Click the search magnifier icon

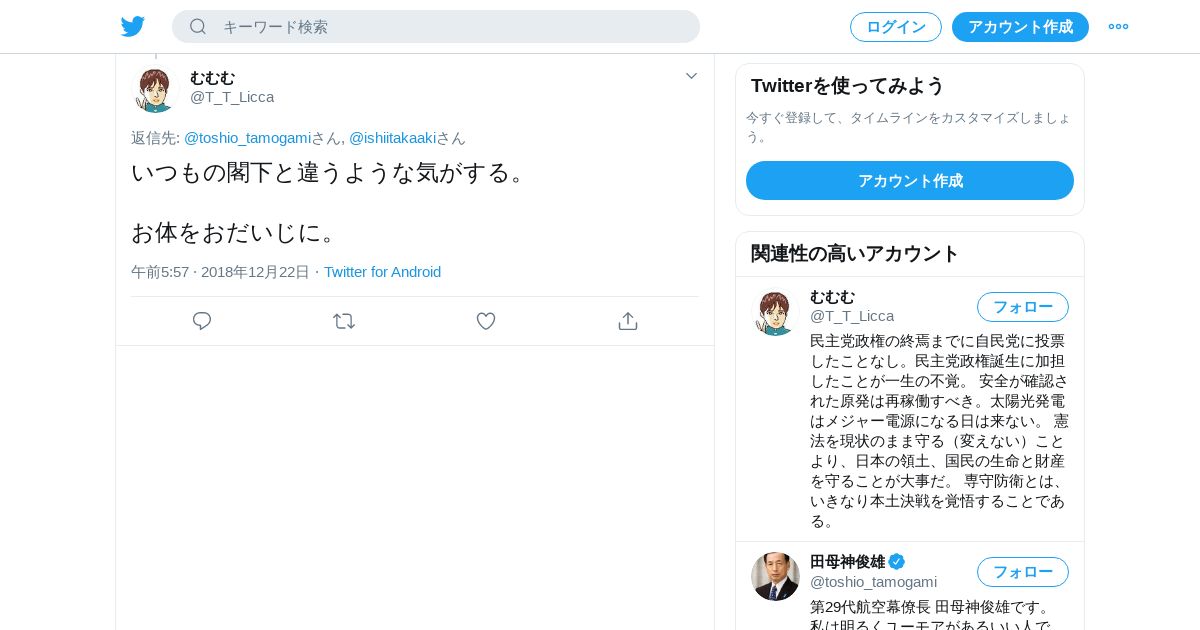point(198,27)
